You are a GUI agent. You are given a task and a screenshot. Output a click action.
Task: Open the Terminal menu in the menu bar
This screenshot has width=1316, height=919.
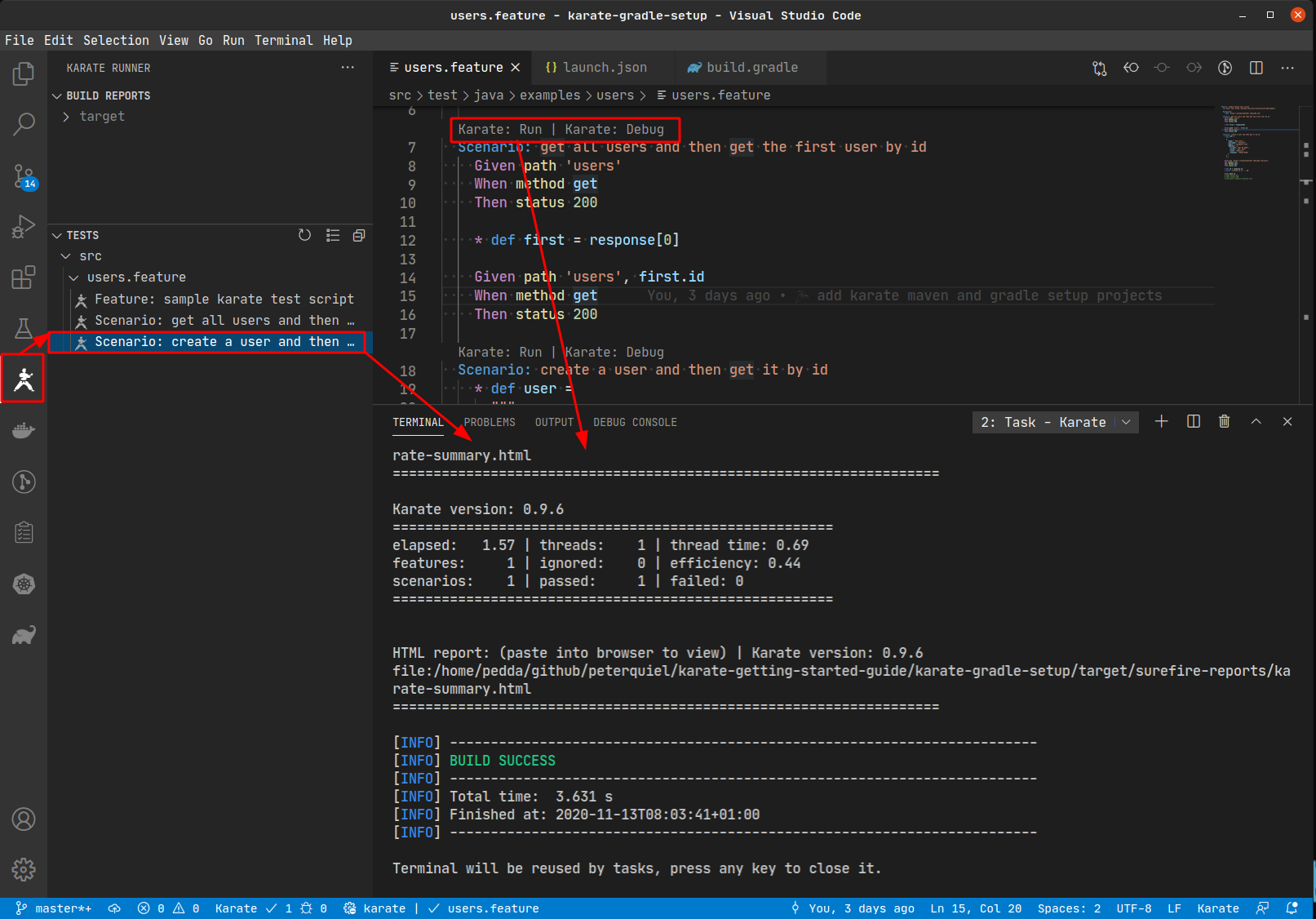(x=283, y=40)
